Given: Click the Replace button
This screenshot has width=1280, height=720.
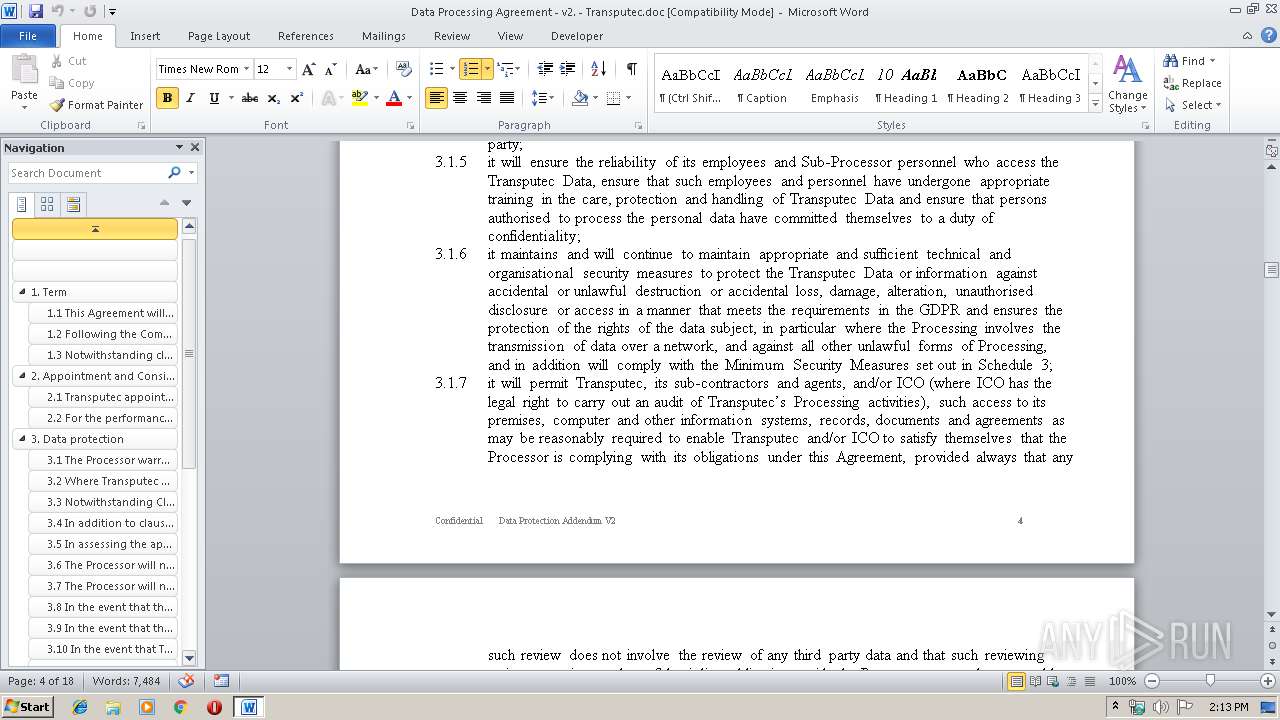Looking at the screenshot, I should [1192, 83].
